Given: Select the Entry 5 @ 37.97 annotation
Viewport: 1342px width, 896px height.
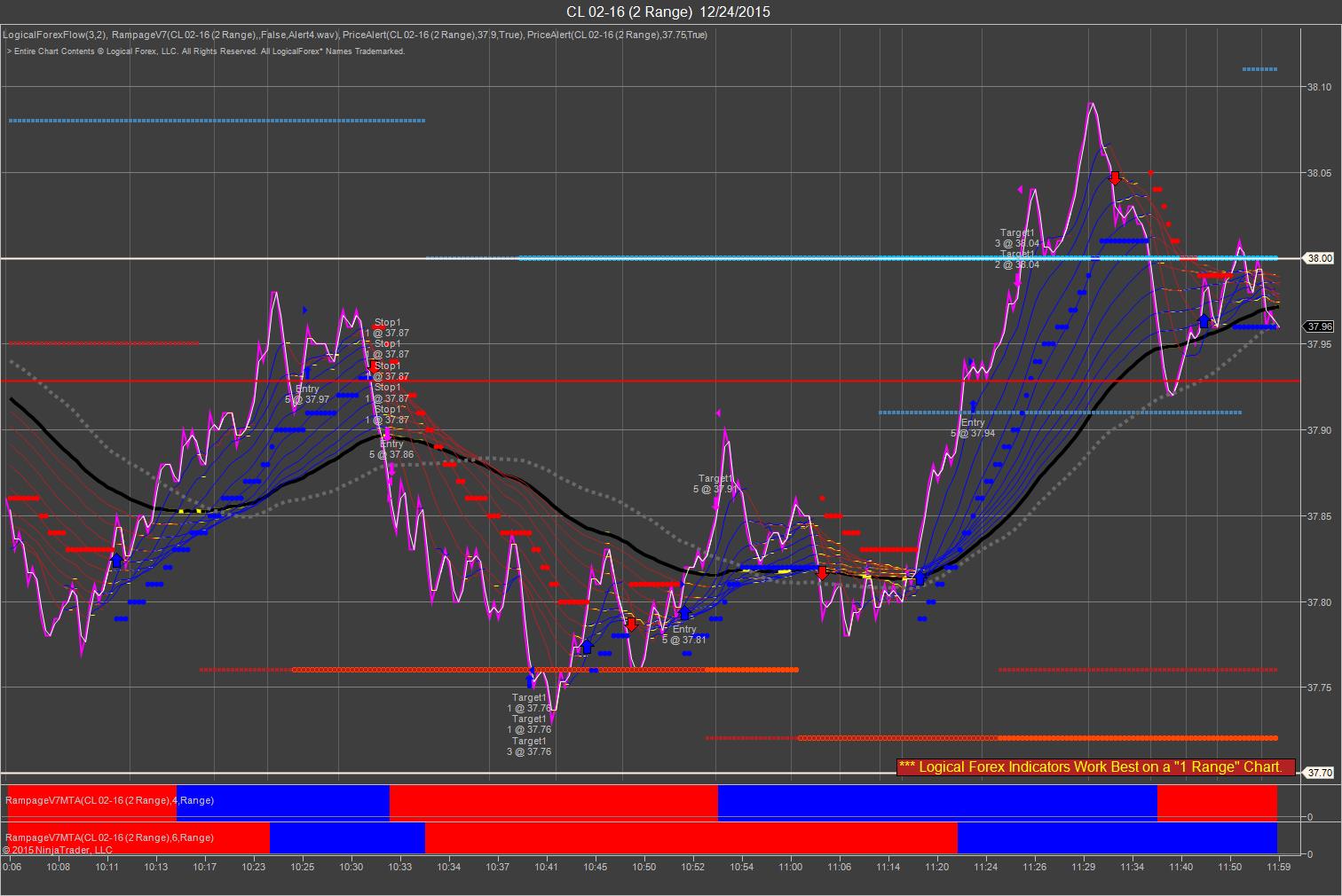Looking at the screenshot, I should [x=307, y=394].
